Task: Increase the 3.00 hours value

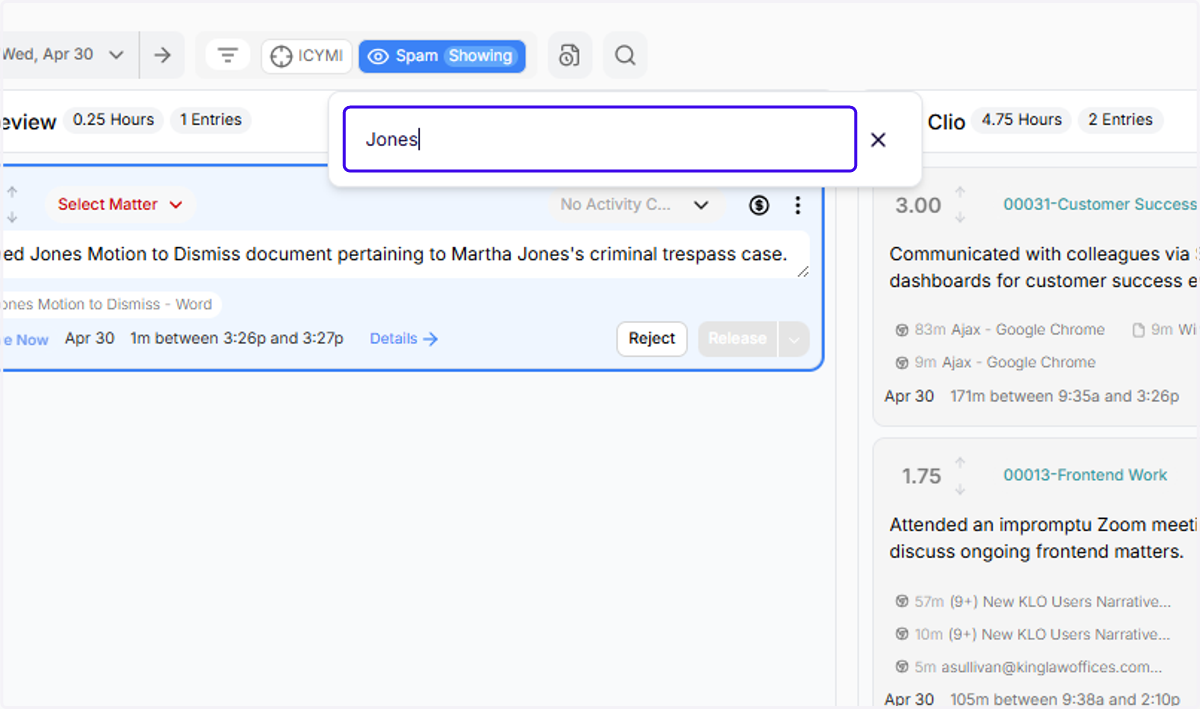Action: [960, 192]
